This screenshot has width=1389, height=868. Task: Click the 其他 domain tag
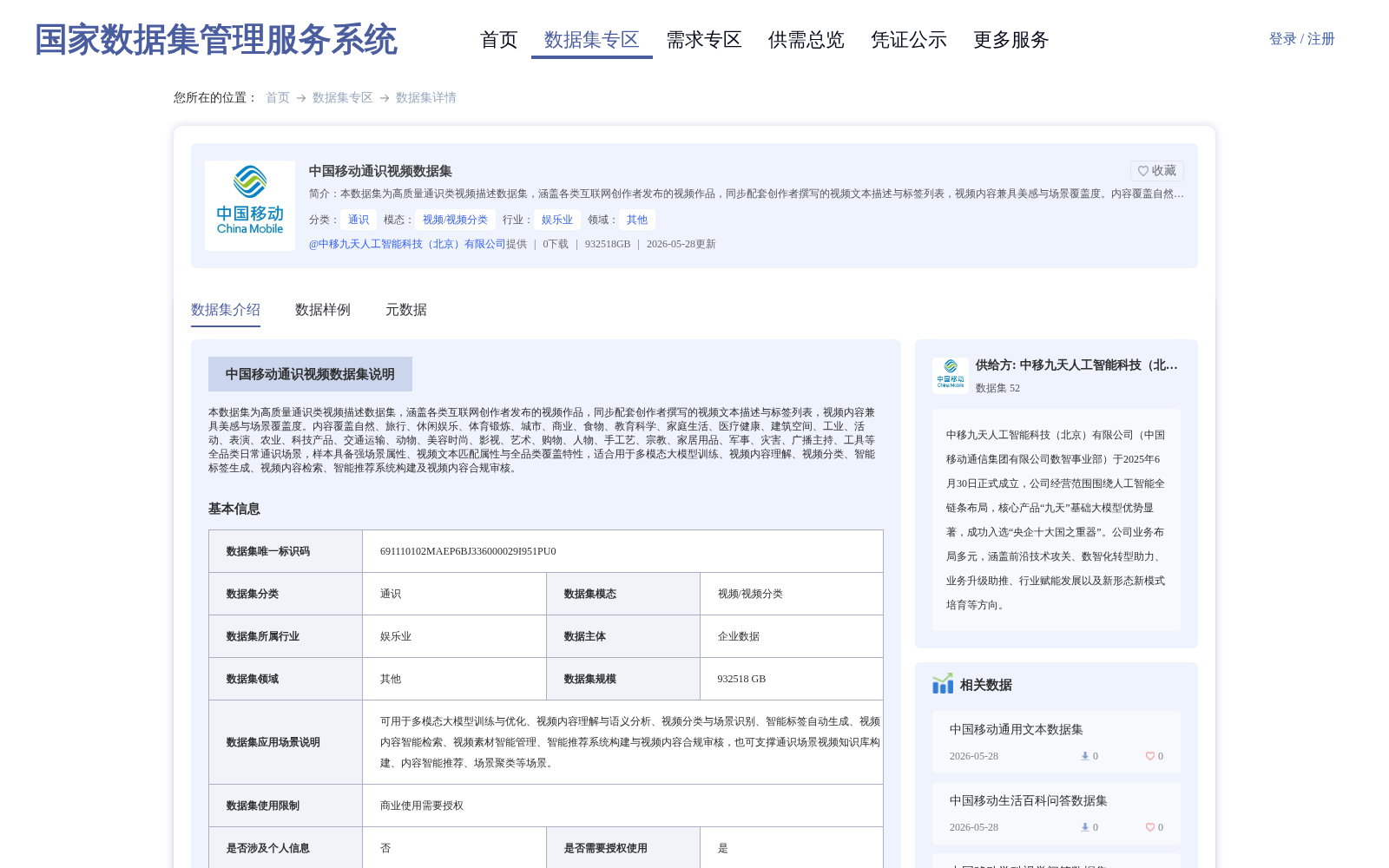tap(637, 220)
